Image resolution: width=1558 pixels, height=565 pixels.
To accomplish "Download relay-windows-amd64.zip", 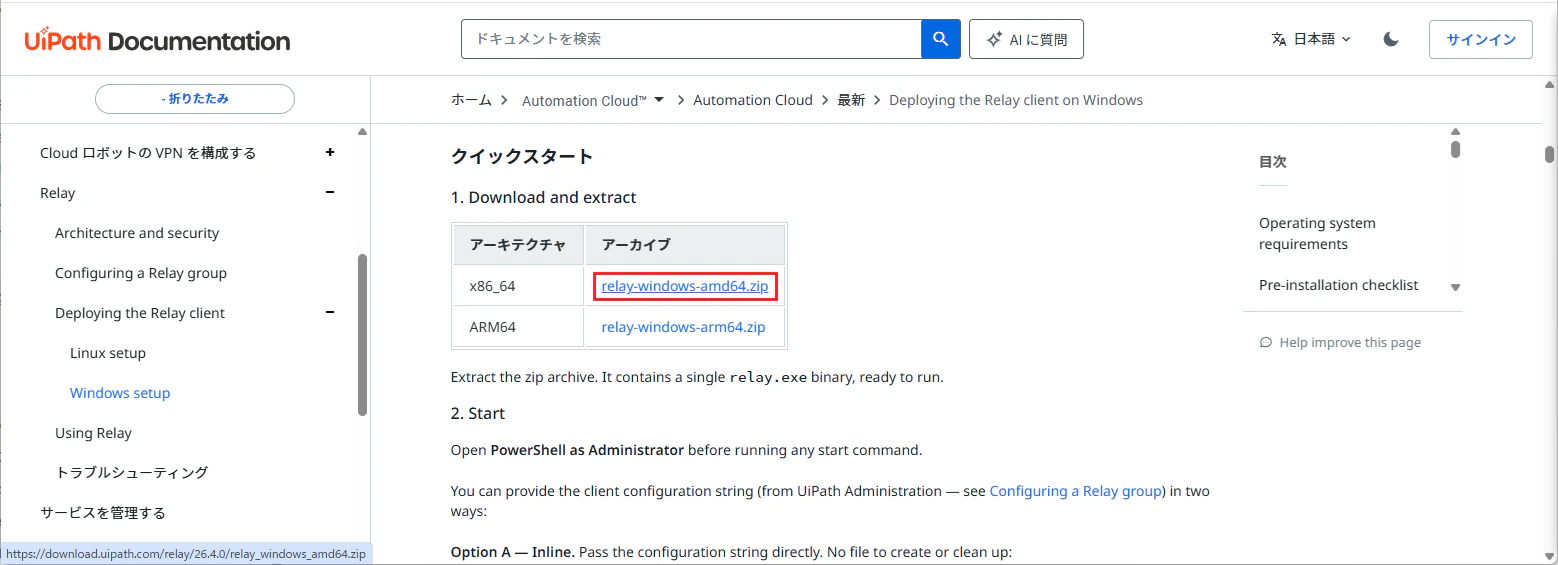I will point(685,286).
